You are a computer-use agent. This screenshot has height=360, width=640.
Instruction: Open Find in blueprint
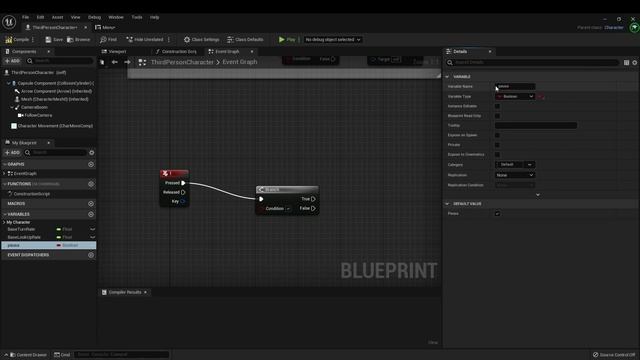[x=109, y=40]
